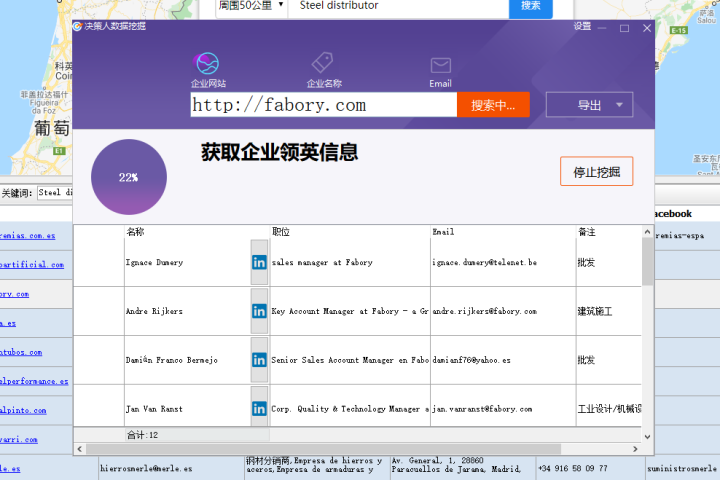Screen dimensions: 720x480
Task: Select the 'Senior Sales Account Manager' cell
Action: [x=350, y=360]
